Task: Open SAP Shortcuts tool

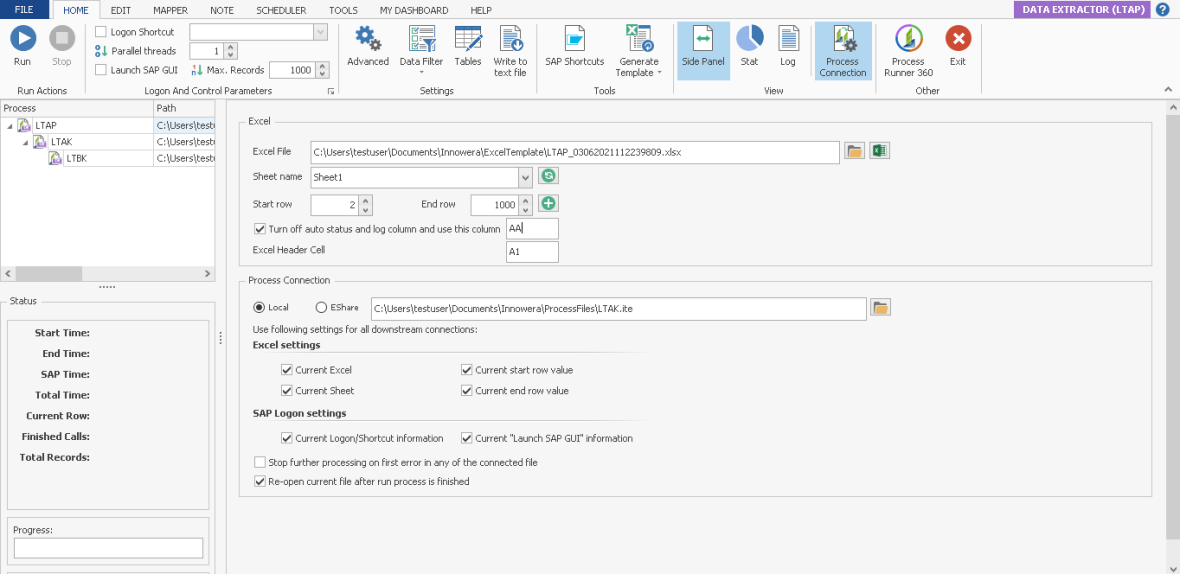Action: (574, 40)
